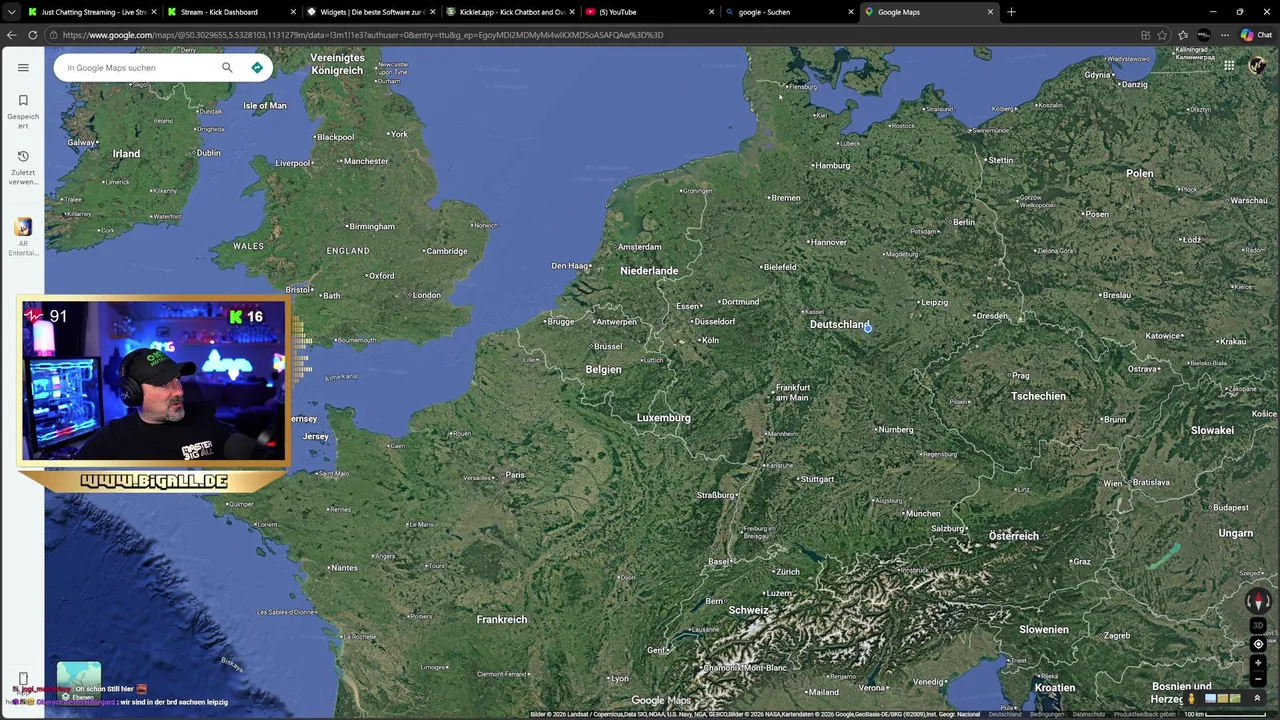Open directions with the blue route icon
1280x720 pixels.
pos(257,67)
